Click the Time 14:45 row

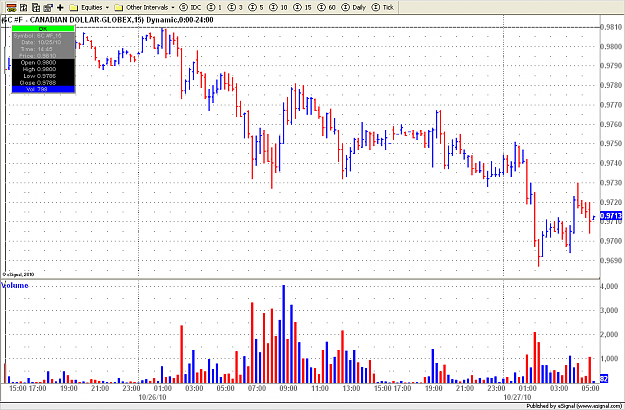click(43, 49)
